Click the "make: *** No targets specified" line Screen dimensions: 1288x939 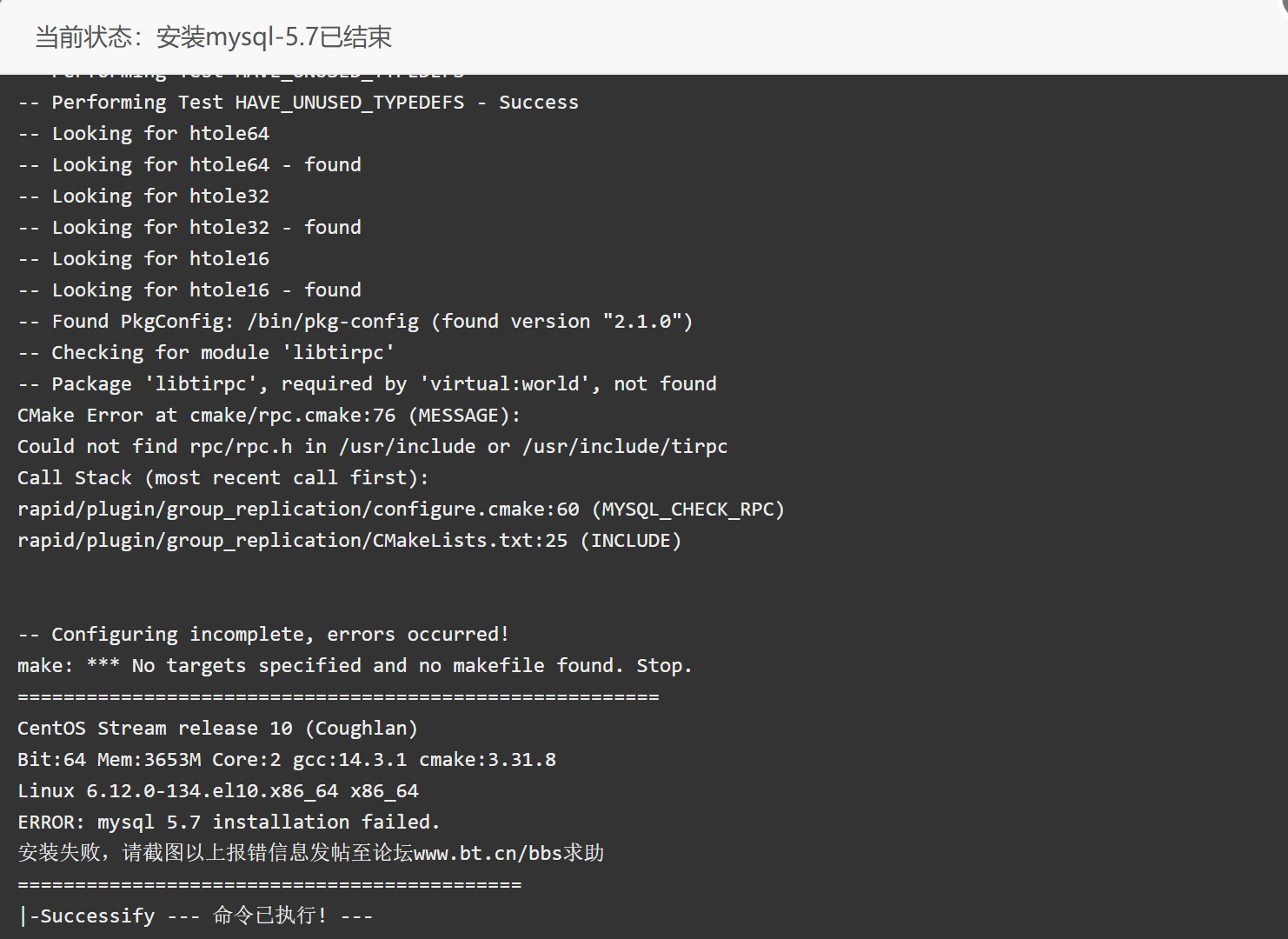point(355,665)
